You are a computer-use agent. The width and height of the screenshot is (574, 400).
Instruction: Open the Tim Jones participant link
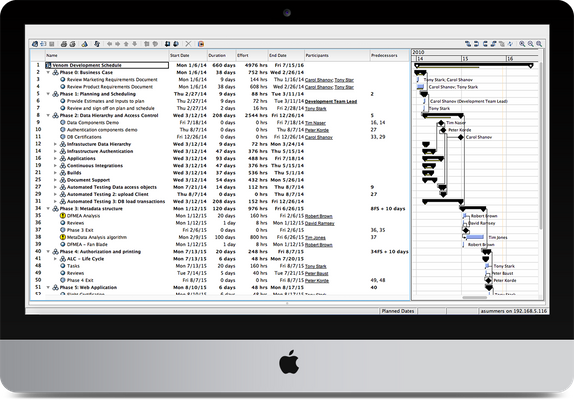tap(315, 238)
